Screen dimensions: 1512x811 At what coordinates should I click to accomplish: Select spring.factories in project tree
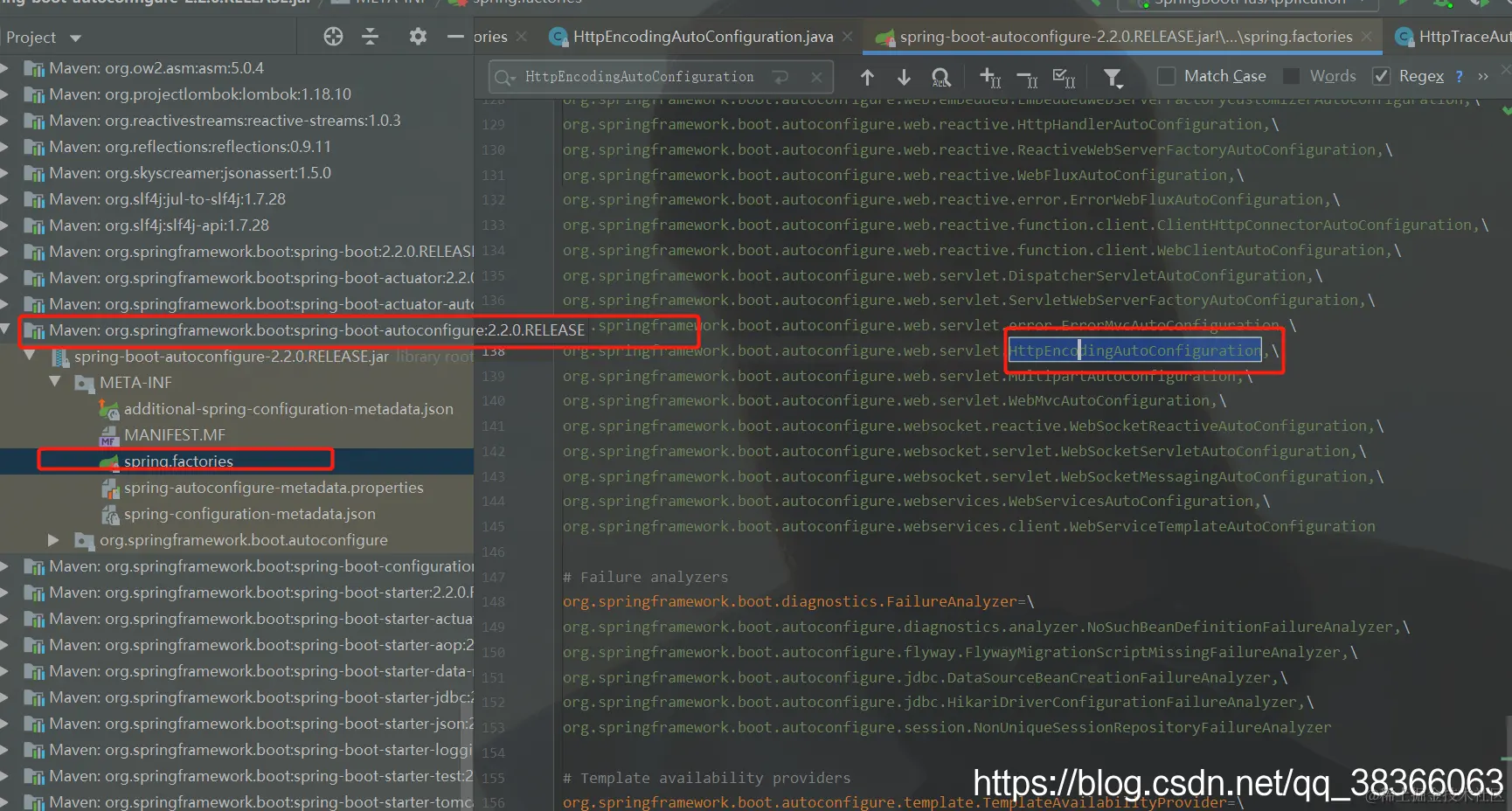pos(178,461)
